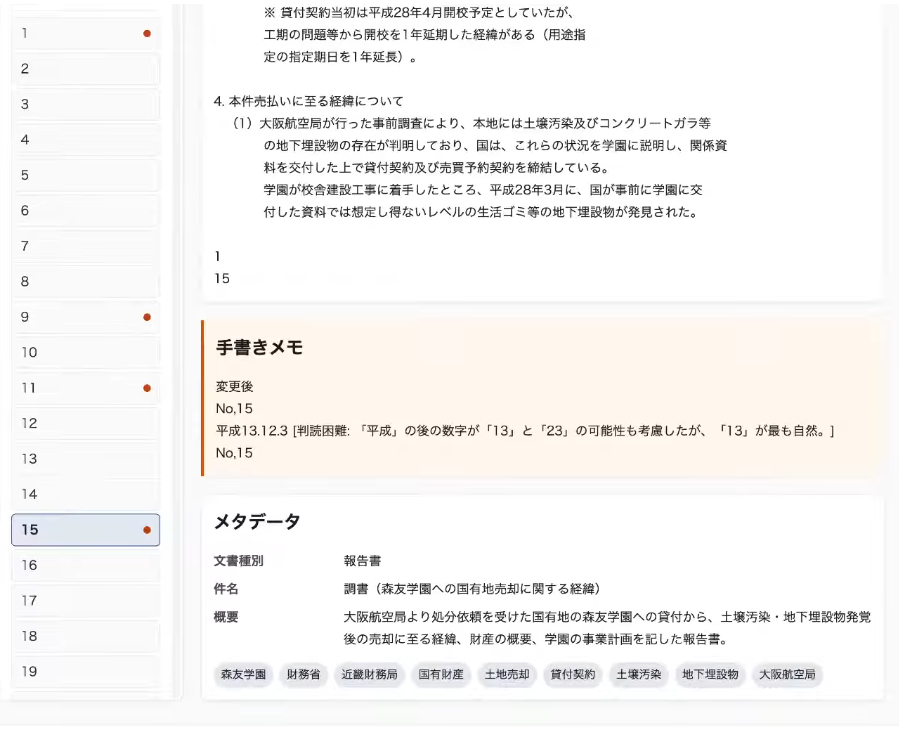Image resolution: width=899 pixels, height=729 pixels.
Task: Select the 近畿財務局 tag
Action: coord(369,675)
